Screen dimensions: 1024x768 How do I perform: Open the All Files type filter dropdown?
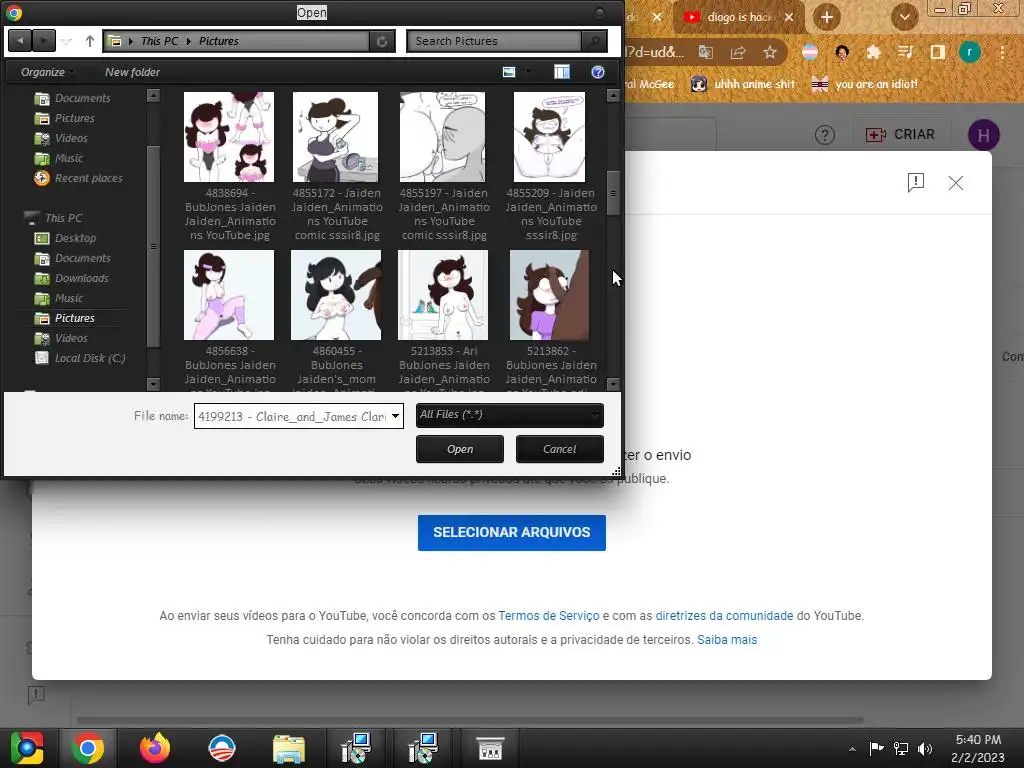(509, 415)
